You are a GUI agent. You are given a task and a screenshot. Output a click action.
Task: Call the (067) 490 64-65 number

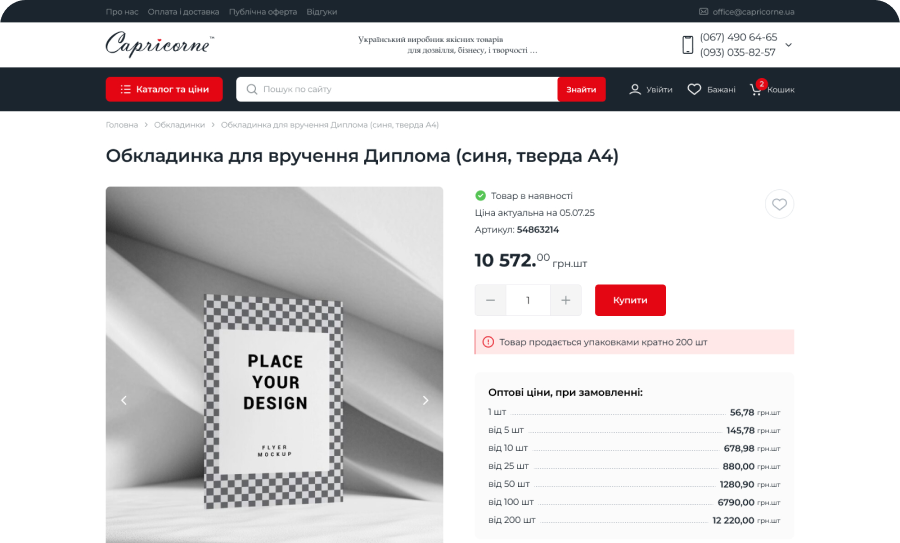738,37
